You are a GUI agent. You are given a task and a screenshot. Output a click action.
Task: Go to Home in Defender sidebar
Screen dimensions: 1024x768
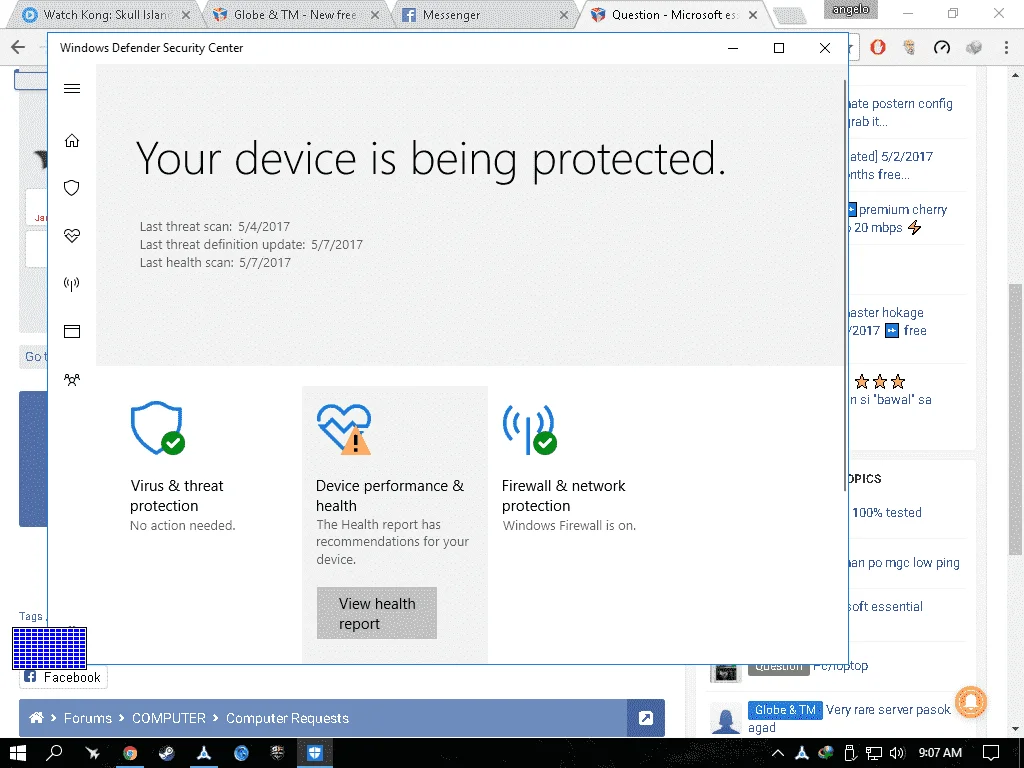[x=72, y=140]
